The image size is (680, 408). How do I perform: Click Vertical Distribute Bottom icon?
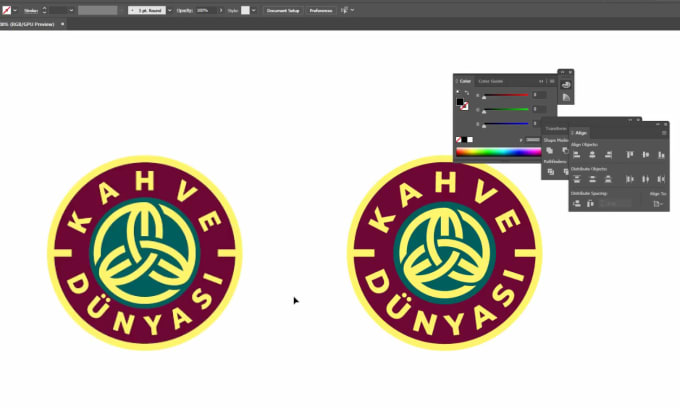[x=608, y=179]
